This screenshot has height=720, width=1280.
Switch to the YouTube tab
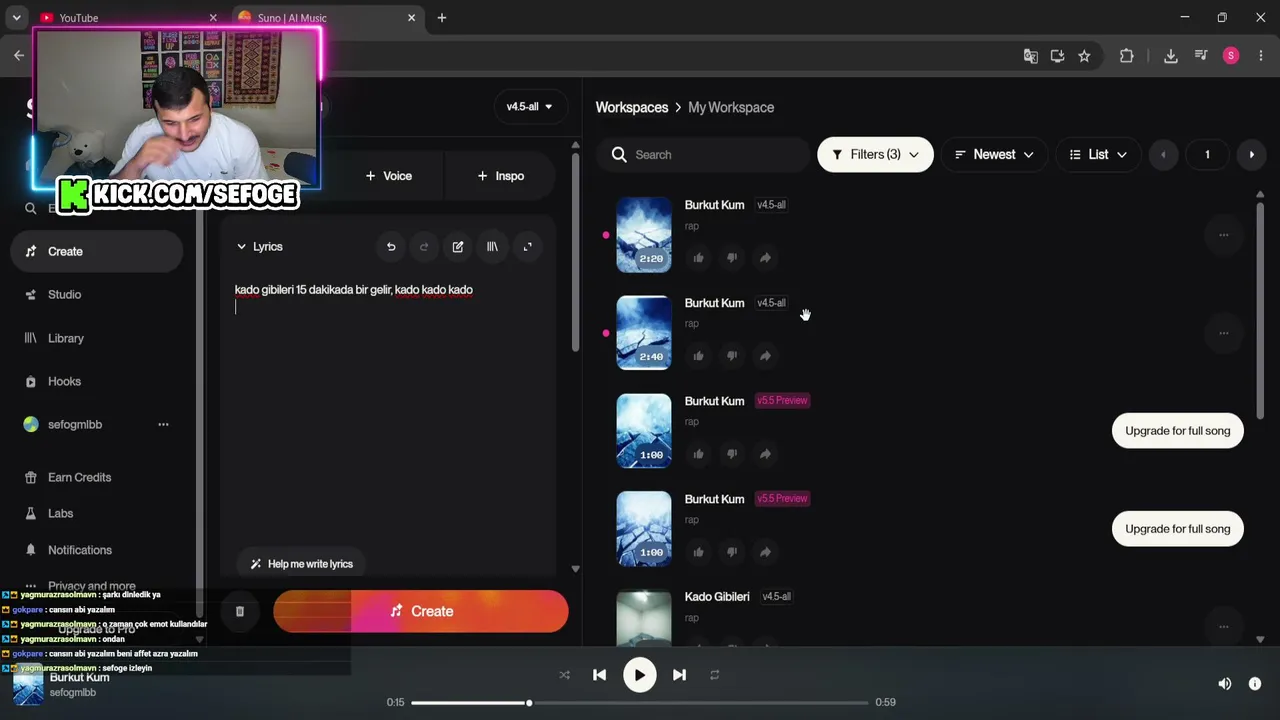(x=127, y=18)
